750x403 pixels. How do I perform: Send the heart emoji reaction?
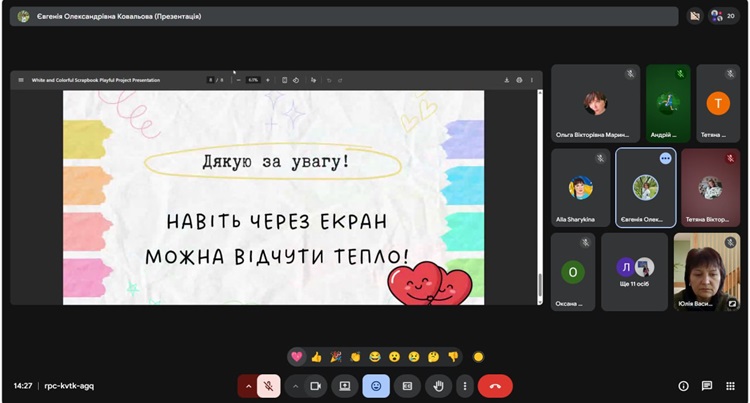(x=296, y=356)
